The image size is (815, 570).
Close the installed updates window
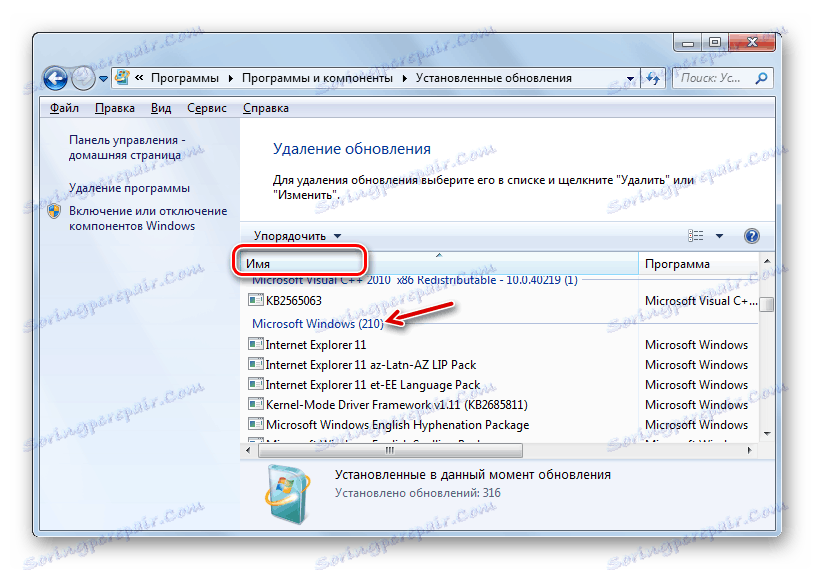pyautogui.click(x=752, y=43)
